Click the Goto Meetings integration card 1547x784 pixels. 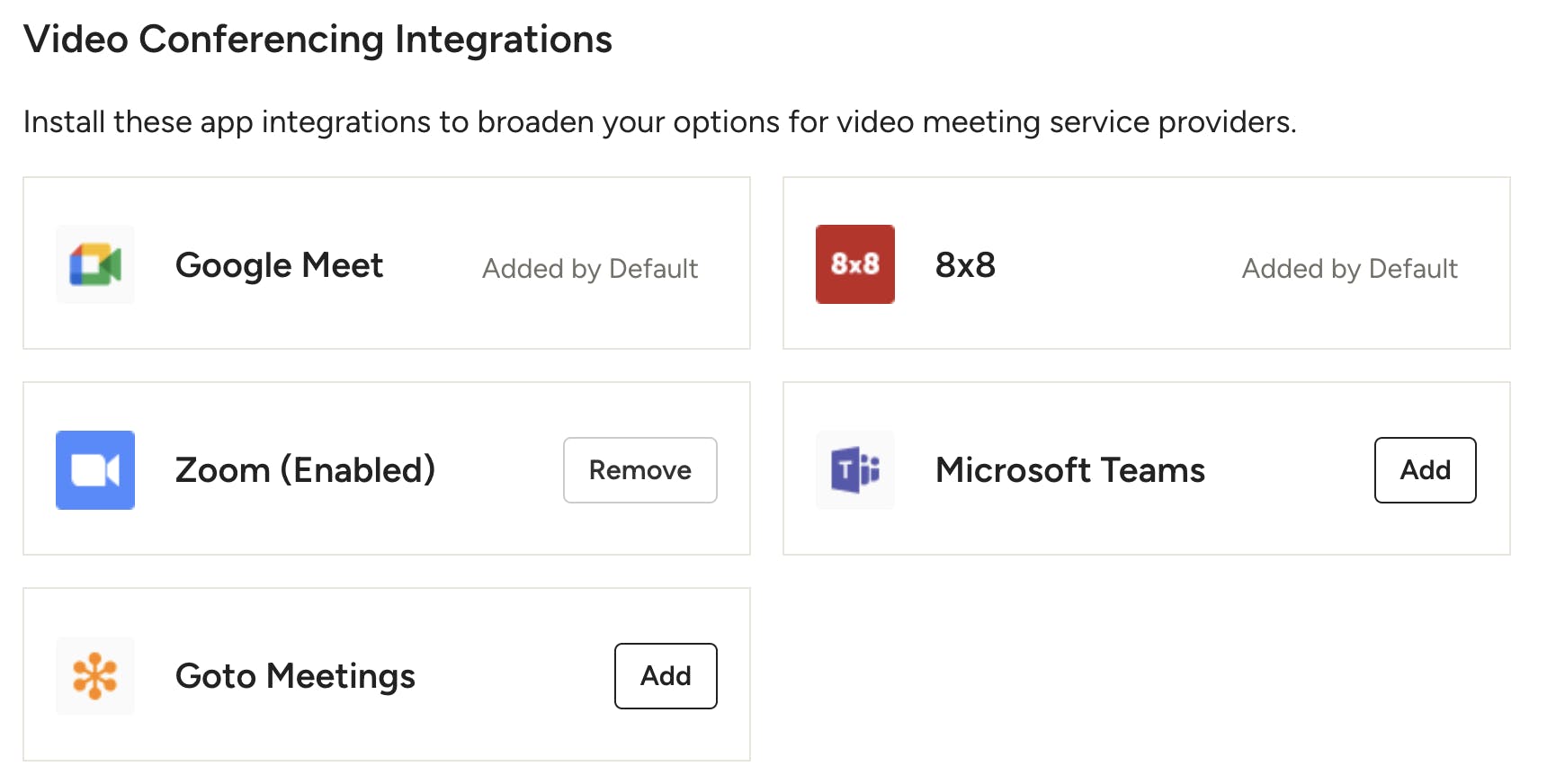[387, 675]
